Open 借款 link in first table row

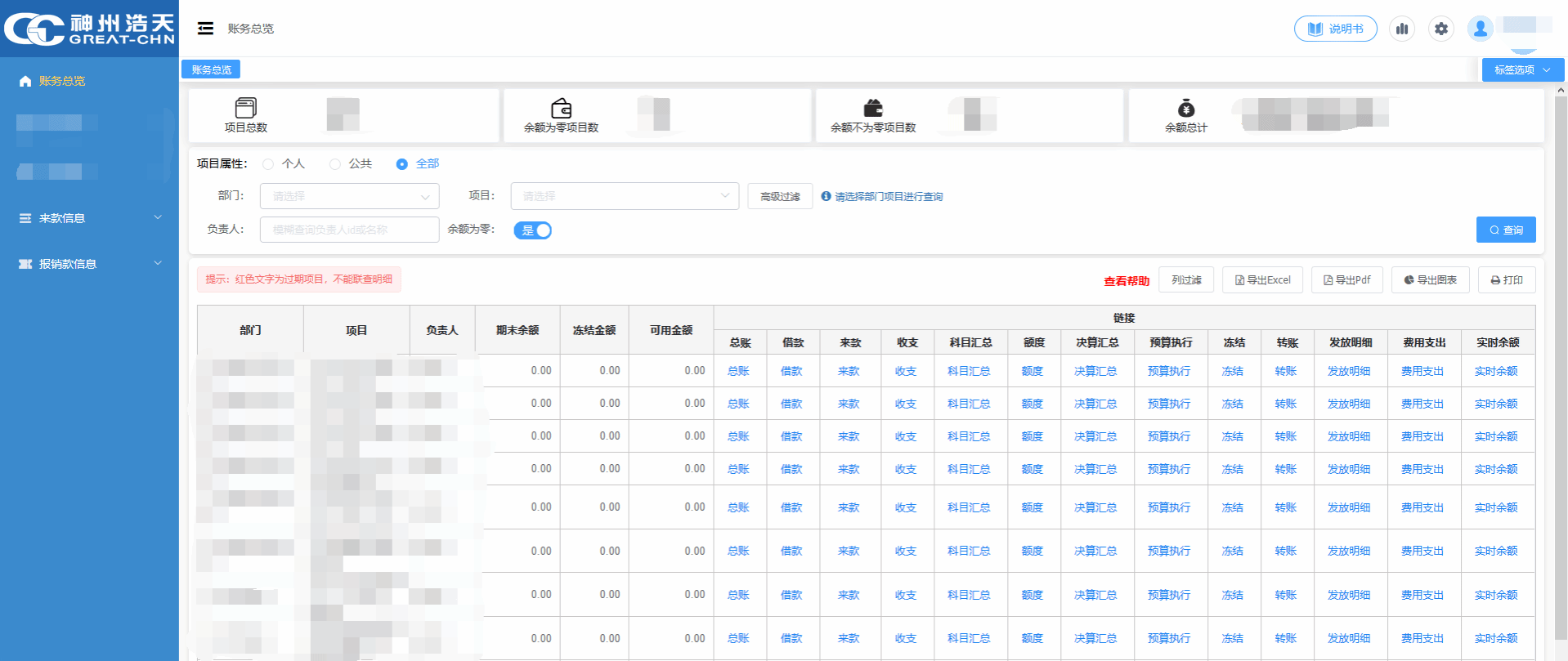(x=792, y=371)
